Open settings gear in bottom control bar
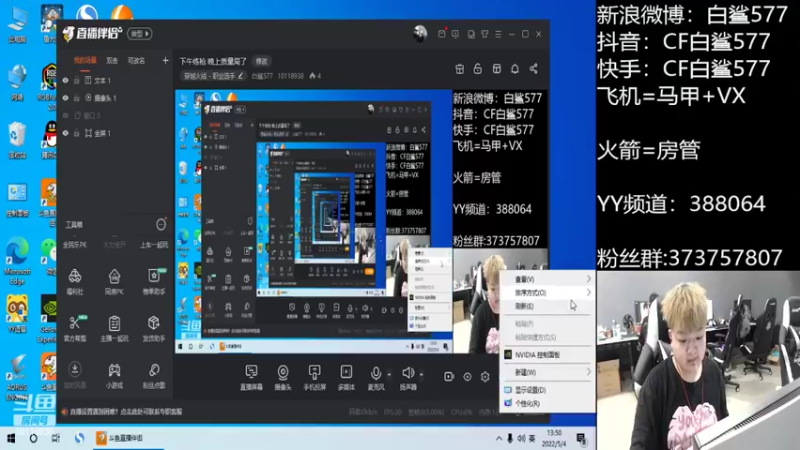The width and height of the screenshot is (800, 450). click(485, 377)
